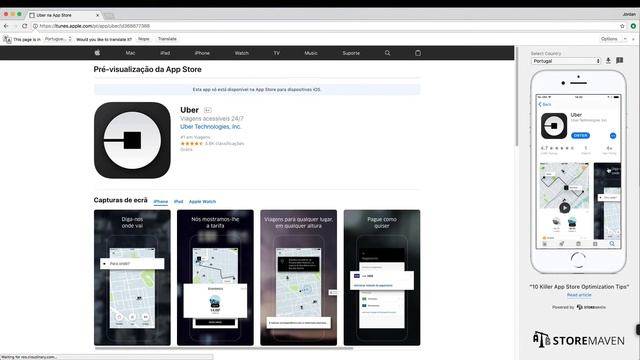The width and height of the screenshot is (640, 360).
Task: Open the 'Viagens para qualquer lugar' screenshot
Action: pyautogui.click(x=298, y=278)
